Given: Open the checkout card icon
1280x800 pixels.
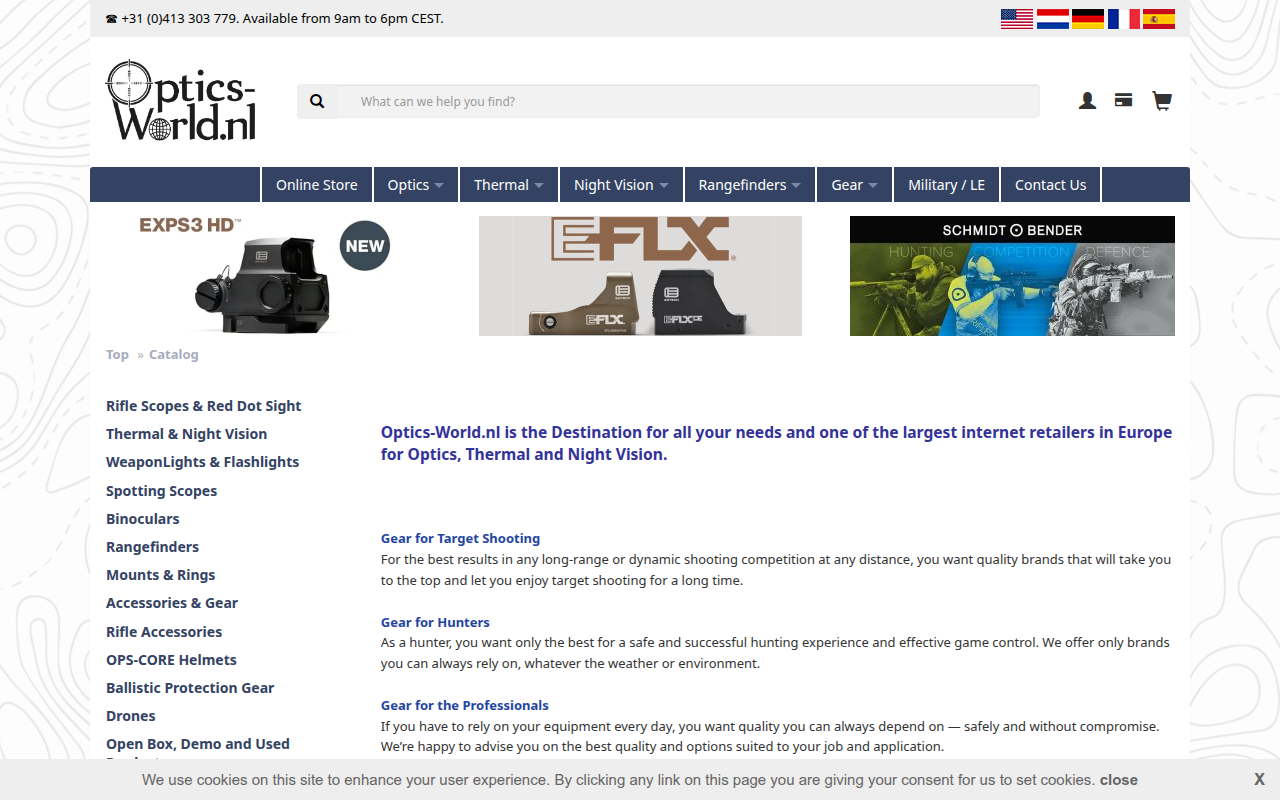Looking at the screenshot, I should tap(1124, 100).
